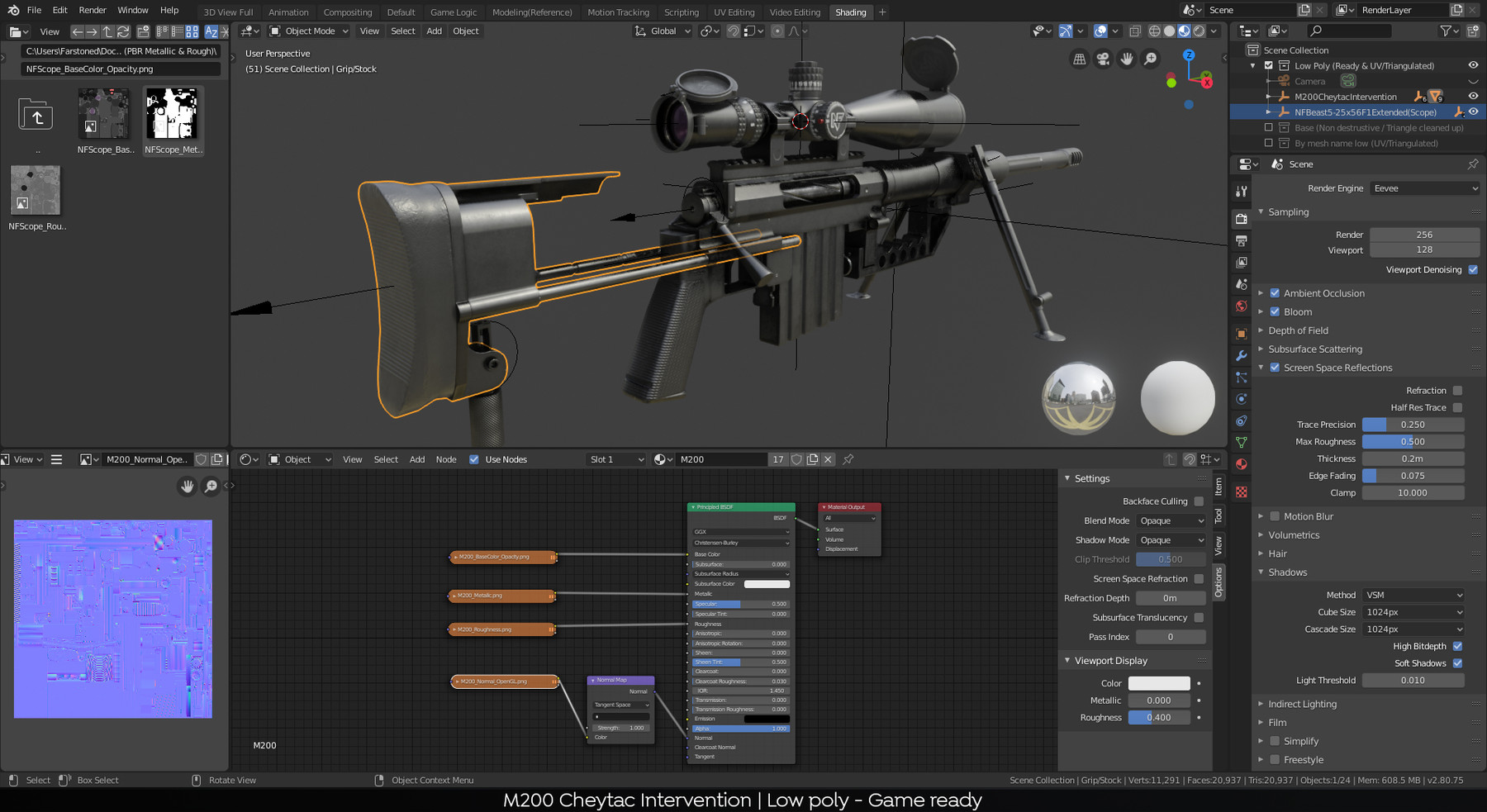Image resolution: width=1487 pixels, height=812 pixels.
Task: Open the Render properties tab icon
Action: 1241,219
